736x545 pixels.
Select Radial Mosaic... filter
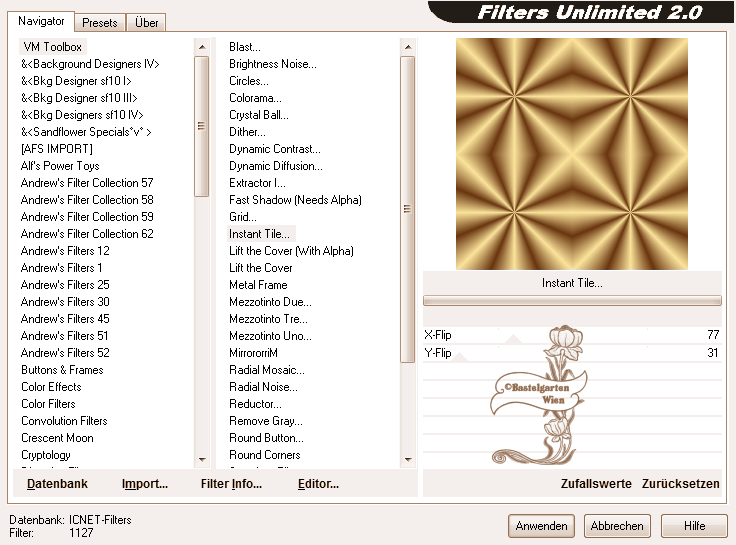coord(267,370)
